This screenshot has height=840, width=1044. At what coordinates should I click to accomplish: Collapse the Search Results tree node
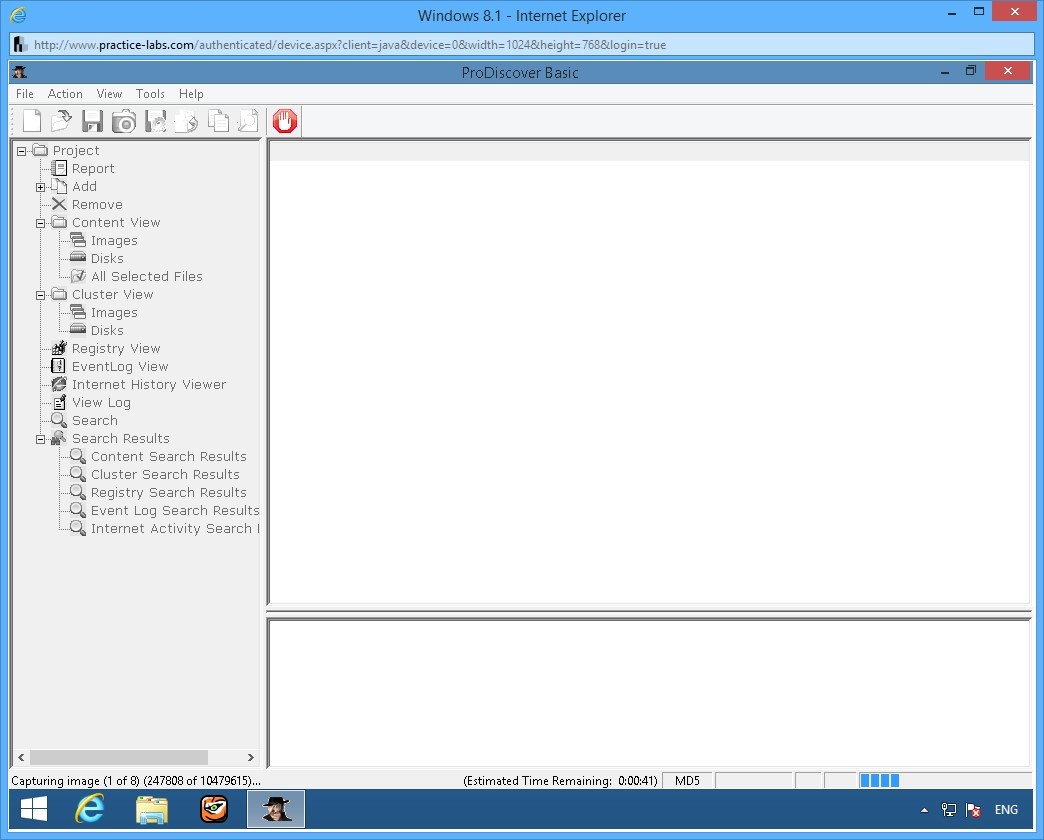click(41, 439)
